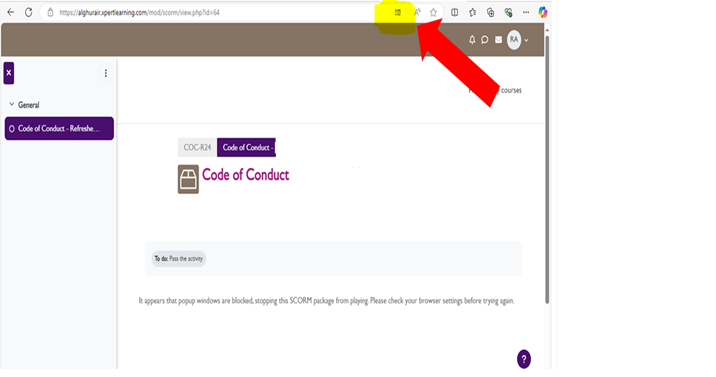Select Code of Conduct - Refresher item in sidebar

point(59,129)
